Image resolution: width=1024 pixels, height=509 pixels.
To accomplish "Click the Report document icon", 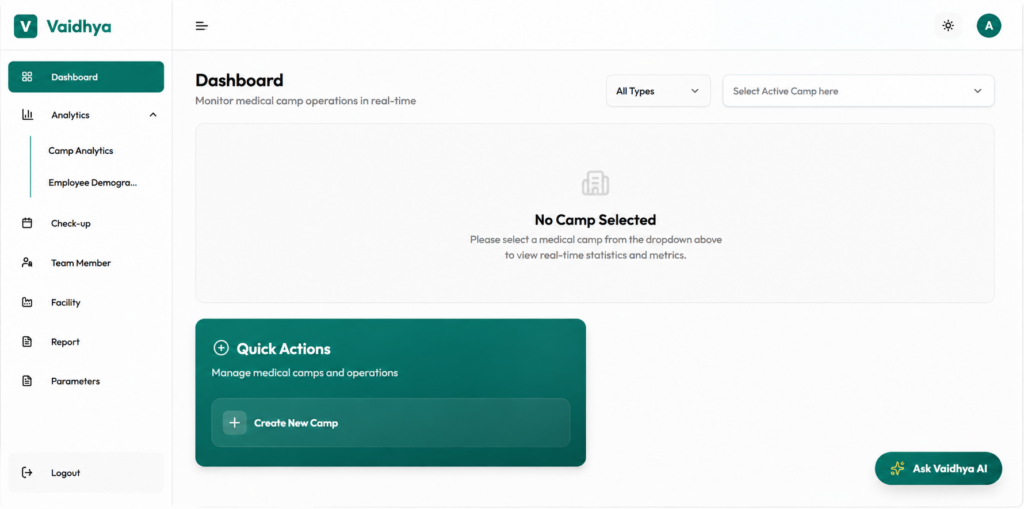I will (x=27, y=342).
